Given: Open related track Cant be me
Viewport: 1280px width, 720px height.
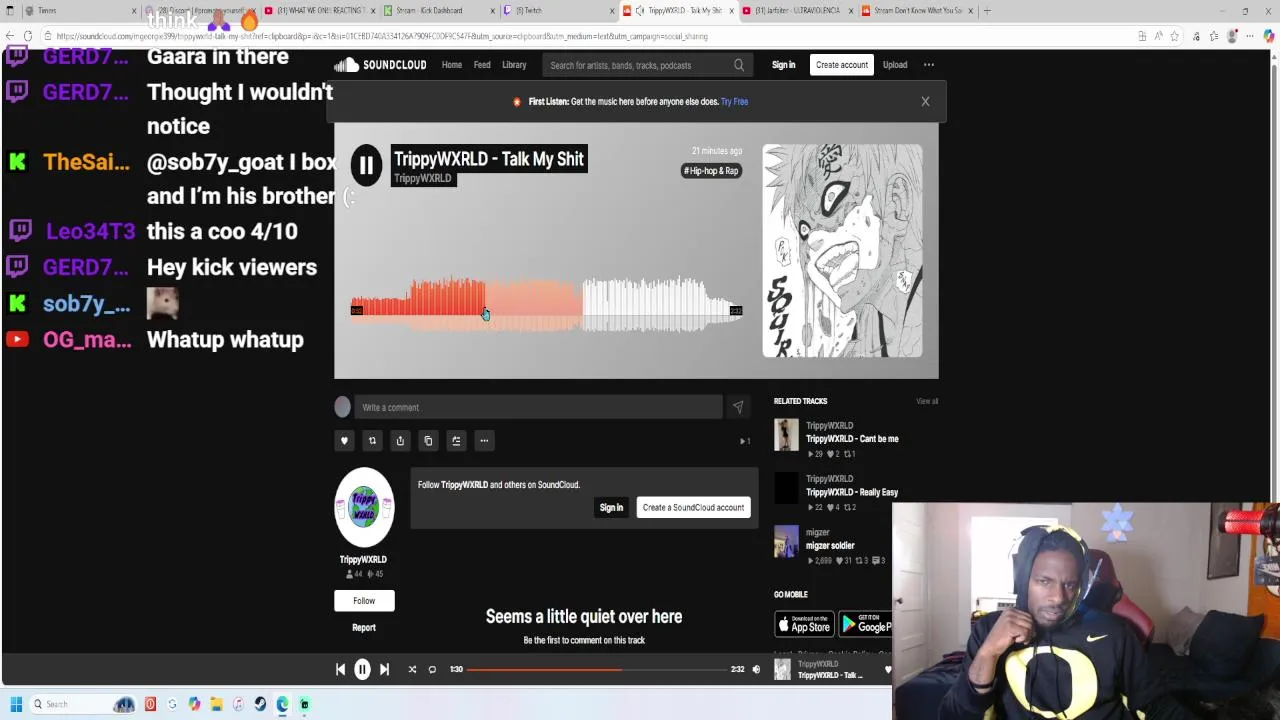Looking at the screenshot, I should click(x=852, y=439).
